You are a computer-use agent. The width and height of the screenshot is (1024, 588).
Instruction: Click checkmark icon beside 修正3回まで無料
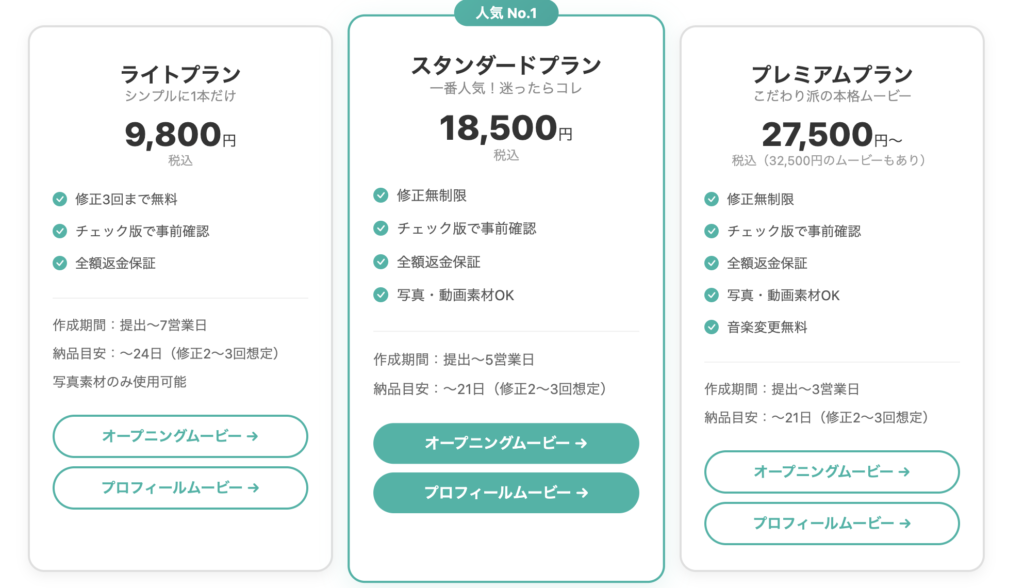60,199
